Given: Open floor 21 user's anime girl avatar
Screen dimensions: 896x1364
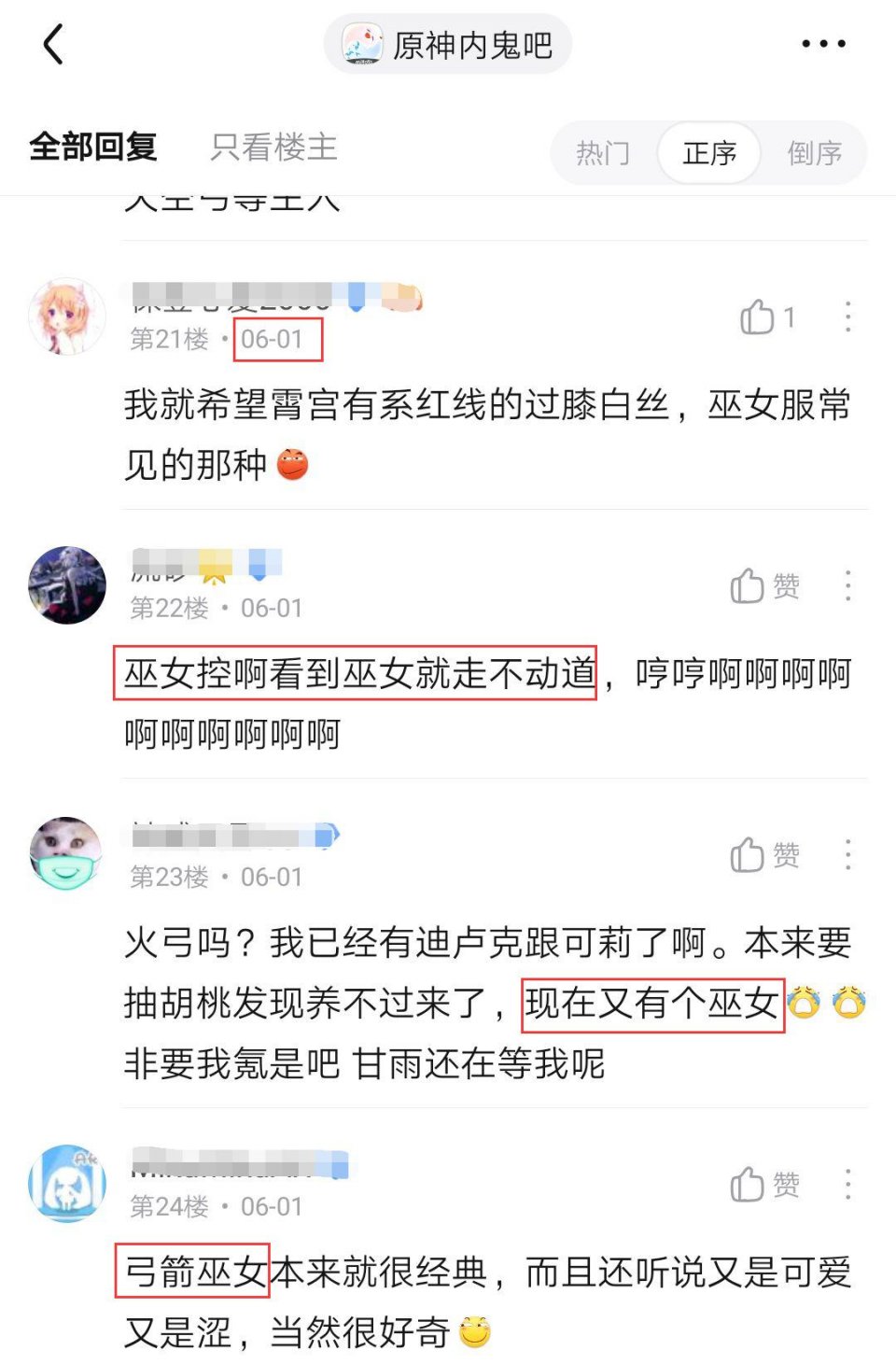Looking at the screenshot, I should (x=67, y=316).
